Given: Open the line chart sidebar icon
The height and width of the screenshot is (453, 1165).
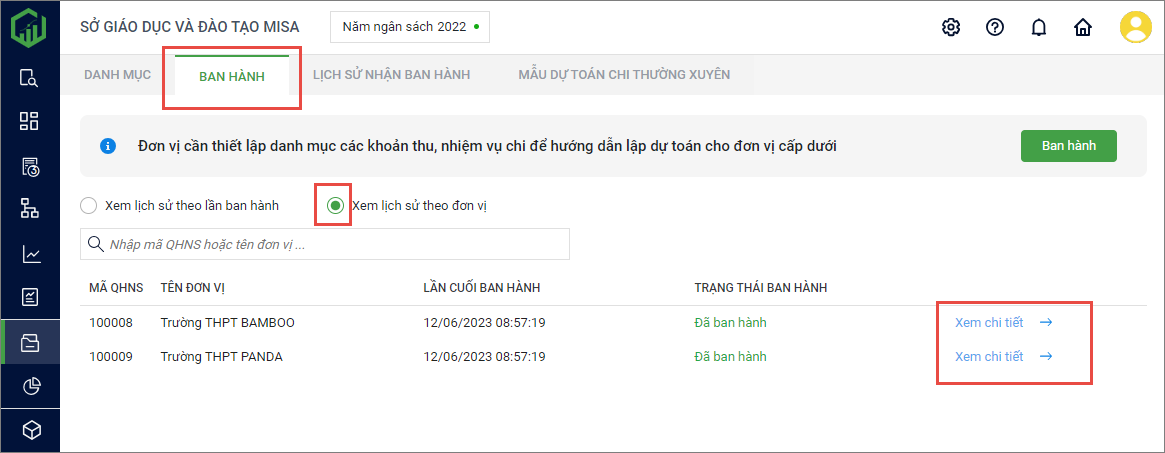Looking at the screenshot, I should 30,254.
